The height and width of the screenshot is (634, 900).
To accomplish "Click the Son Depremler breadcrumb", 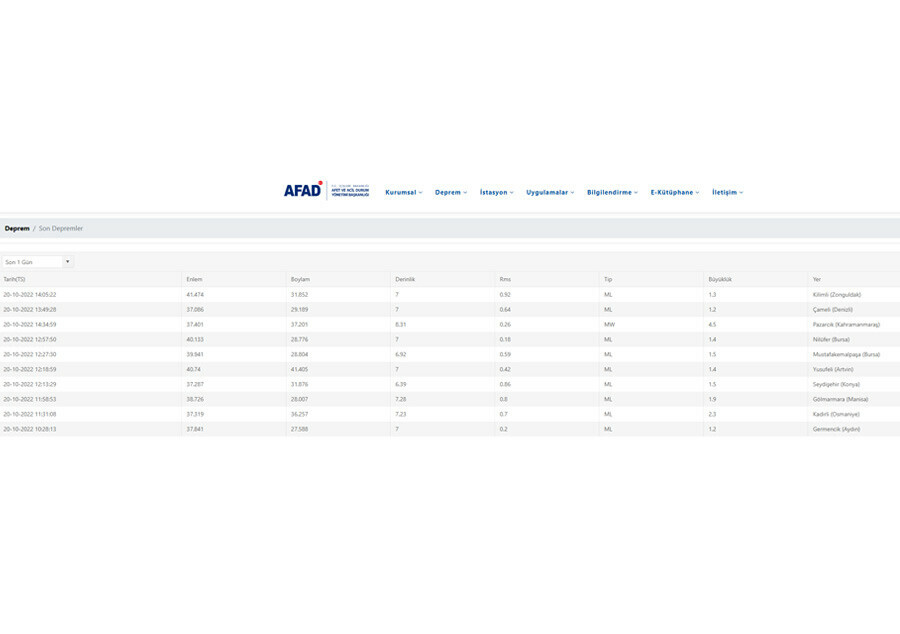I will click(x=61, y=228).
